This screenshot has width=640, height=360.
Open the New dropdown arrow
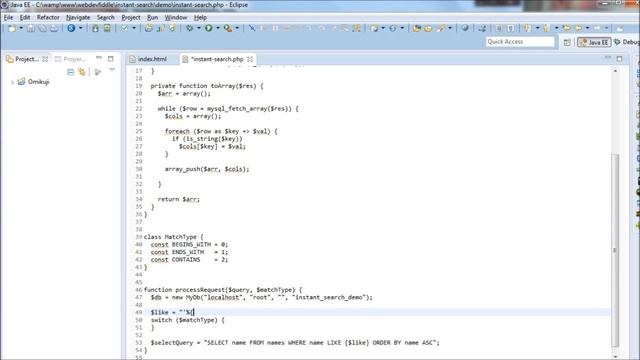coord(21,28)
